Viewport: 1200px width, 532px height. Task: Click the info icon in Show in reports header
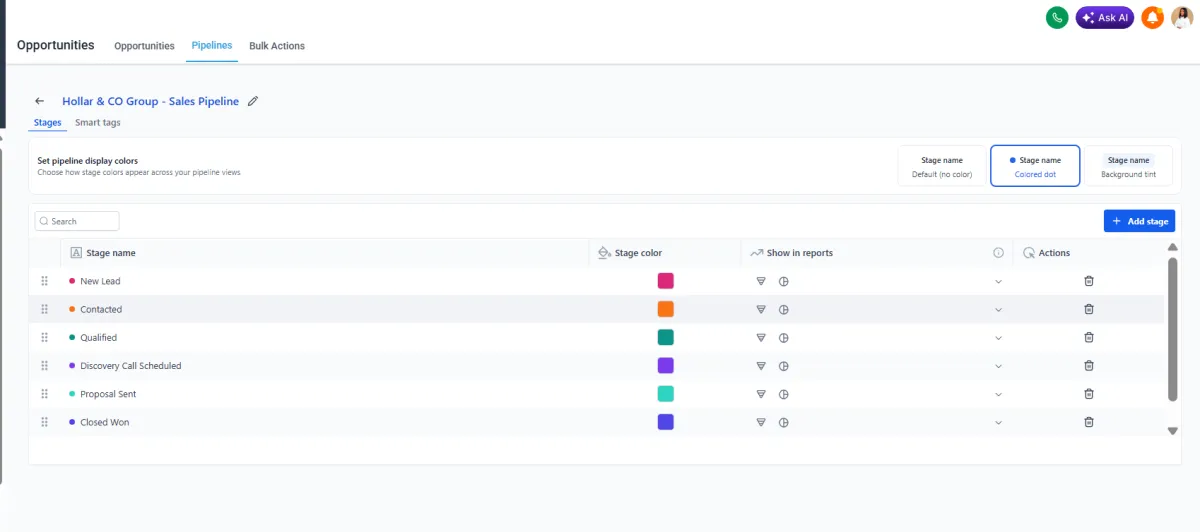pyautogui.click(x=998, y=253)
